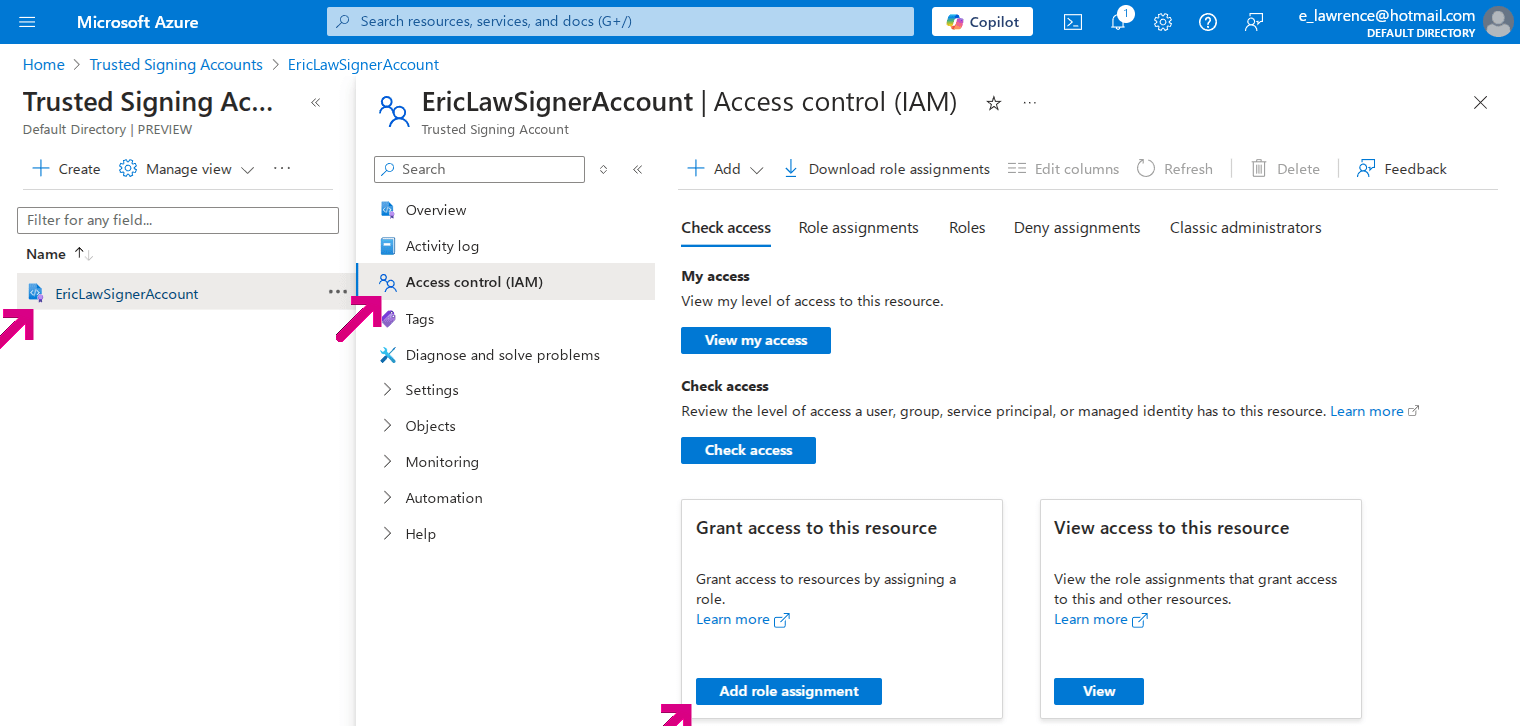1520x726 pixels.
Task: Go to Trusted Signing Accounts breadcrumb
Action: click(x=176, y=65)
